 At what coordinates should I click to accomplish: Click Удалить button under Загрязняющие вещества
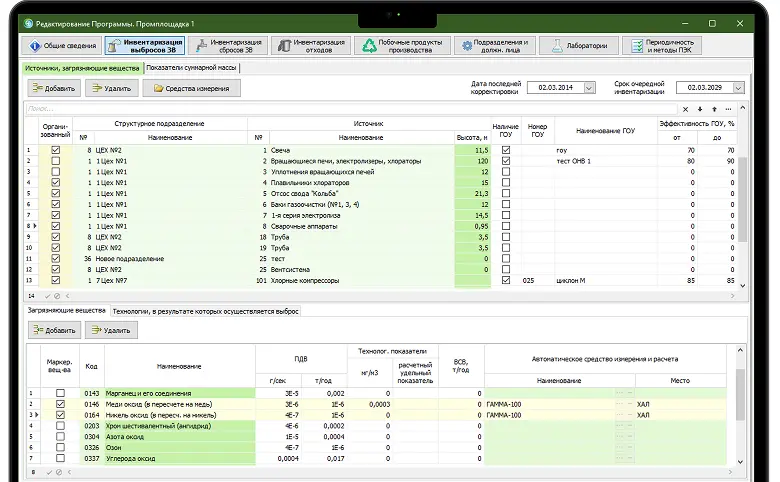click(x=111, y=329)
